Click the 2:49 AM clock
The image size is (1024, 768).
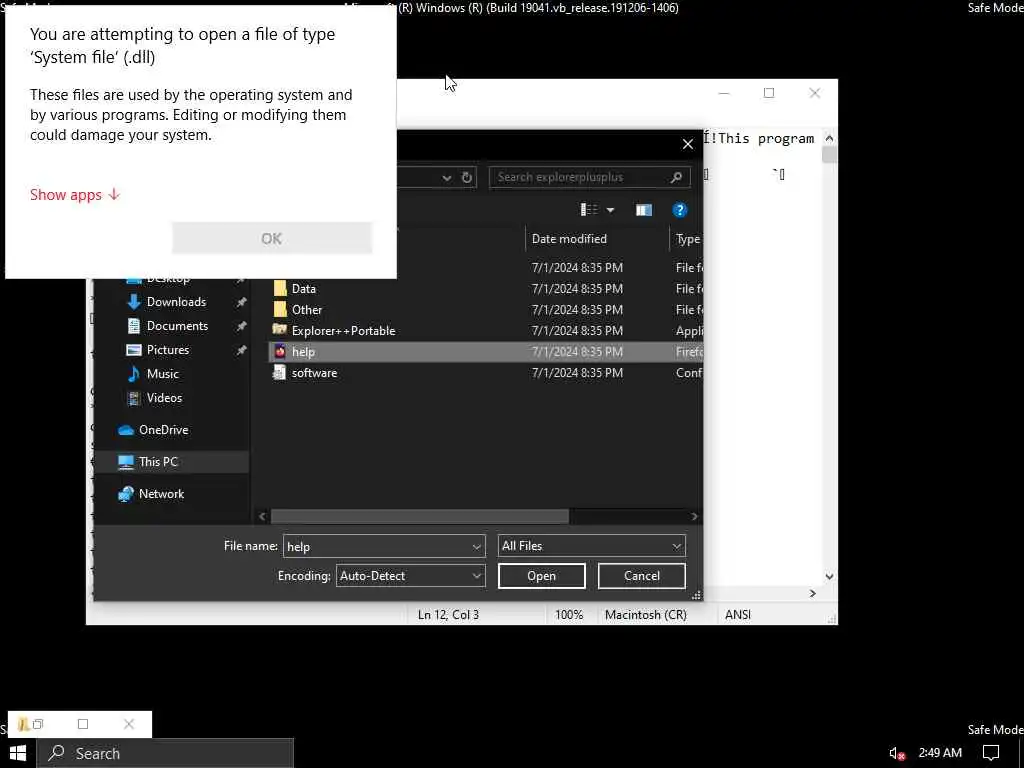[940, 753]
